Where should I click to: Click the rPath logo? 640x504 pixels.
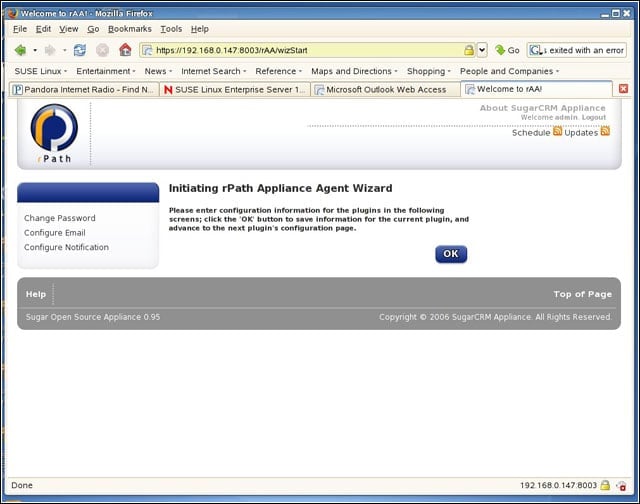[x=54, y=134]
